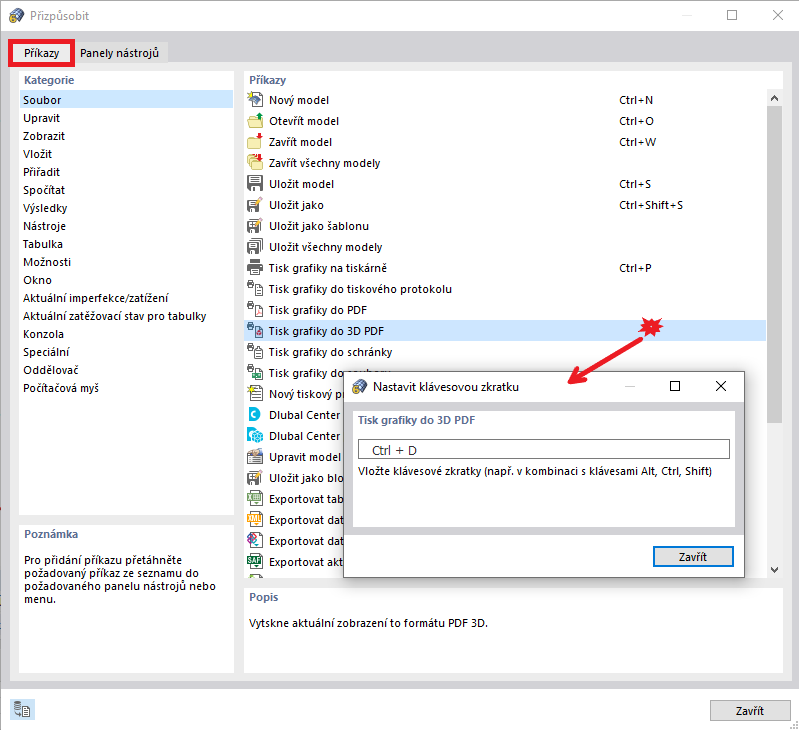Viewport: 799px width, 730px height.
Task: Click the commands list scrollbar thumb
Action: [774, 264]
